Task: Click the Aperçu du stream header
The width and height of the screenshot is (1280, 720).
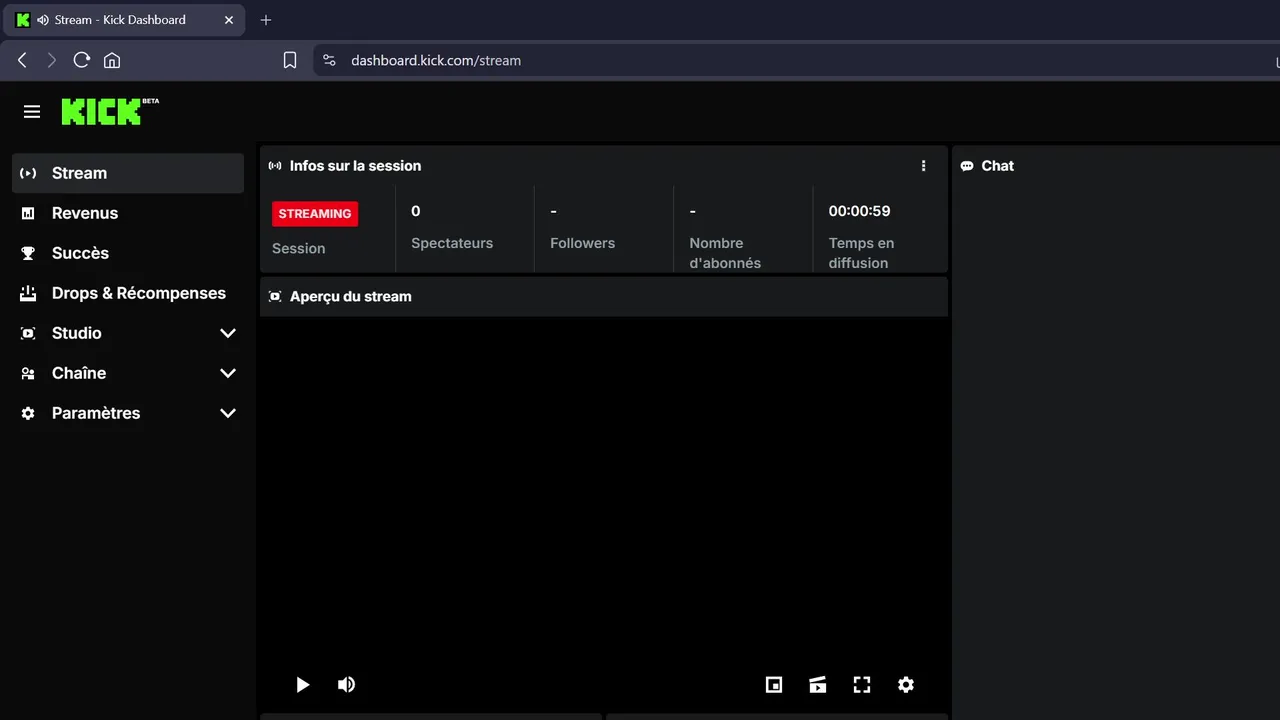Action: click(350, 297)
